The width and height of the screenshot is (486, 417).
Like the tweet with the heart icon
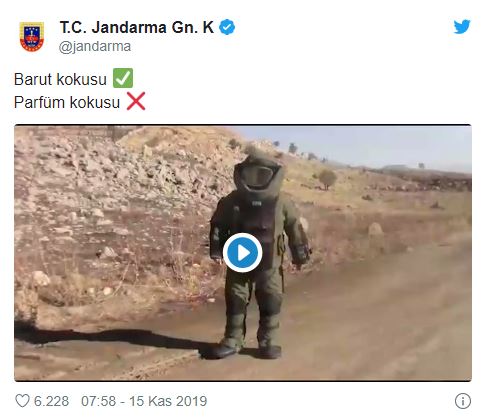22,401
